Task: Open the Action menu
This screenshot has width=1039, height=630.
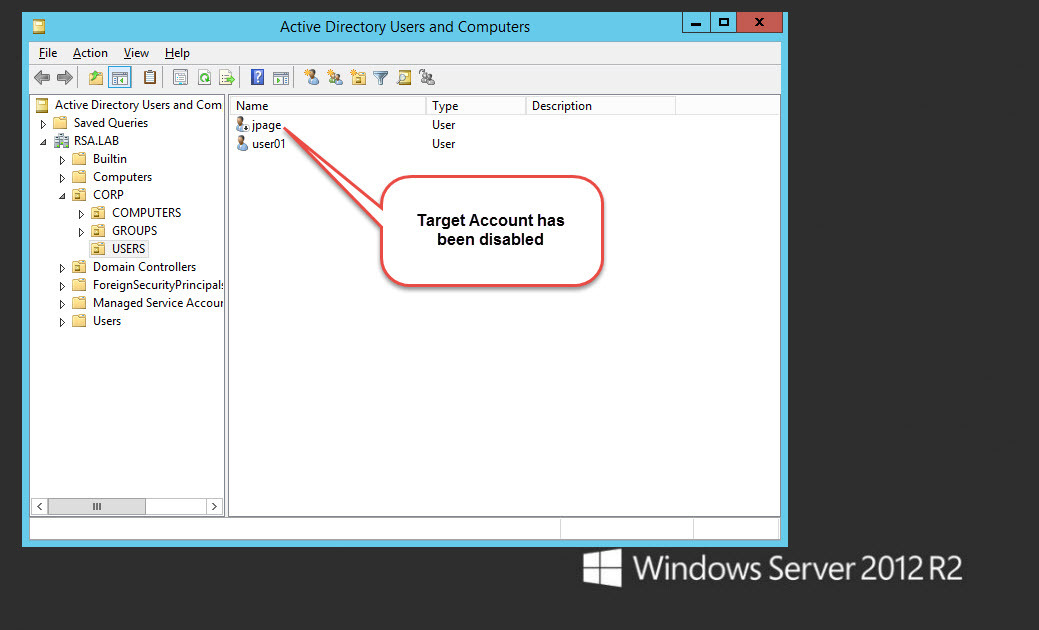Action: (x=90, y=53)
